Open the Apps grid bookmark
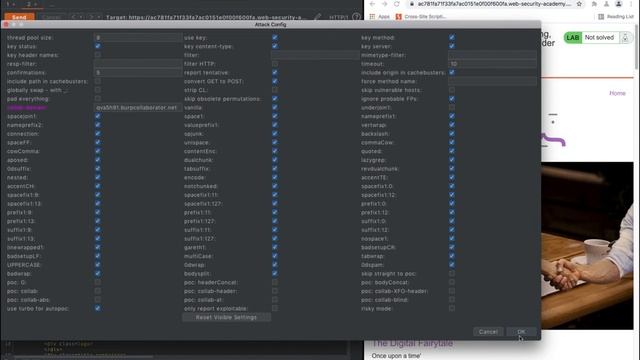The image size is (640, 360). (x=380, y=17)
